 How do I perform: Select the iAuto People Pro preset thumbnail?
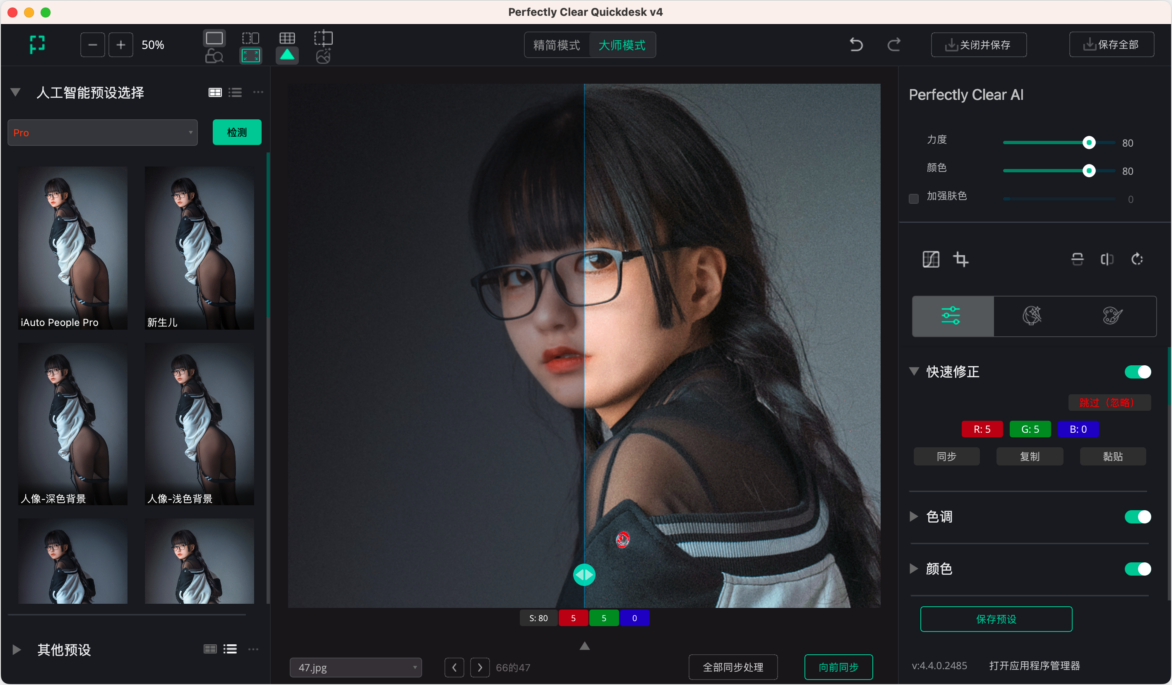coord(73,248)
